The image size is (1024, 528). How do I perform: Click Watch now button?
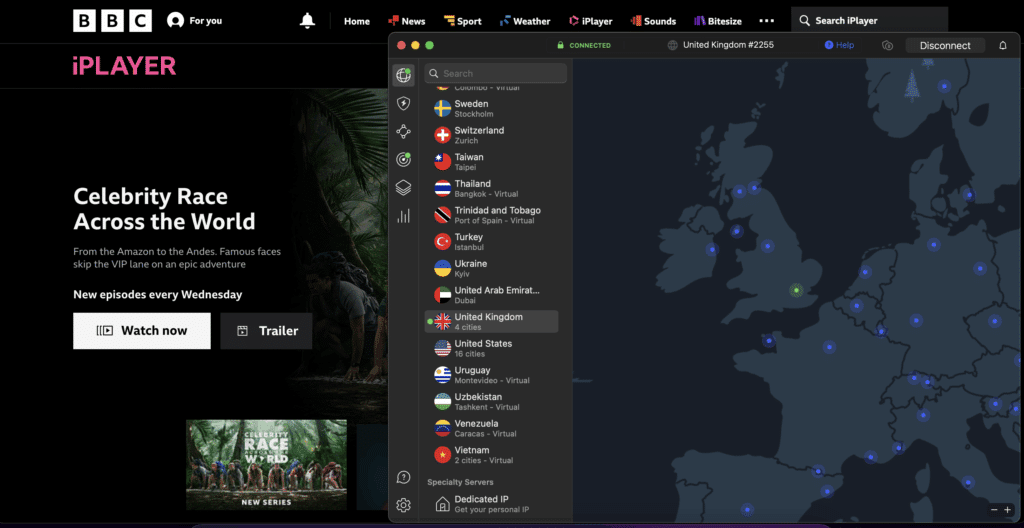pos(142,331)
